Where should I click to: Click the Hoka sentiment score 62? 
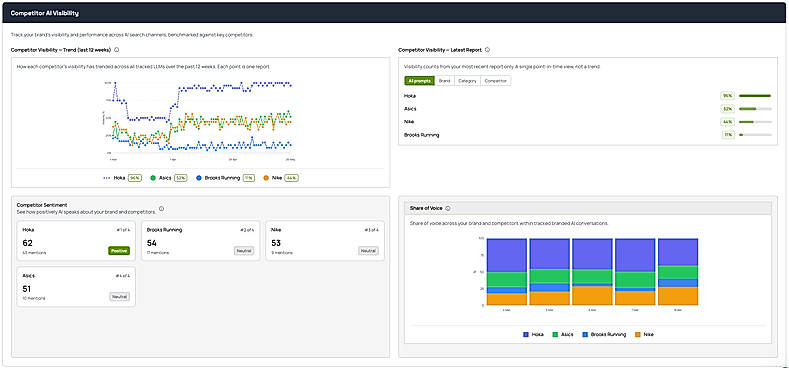(27, 243)
